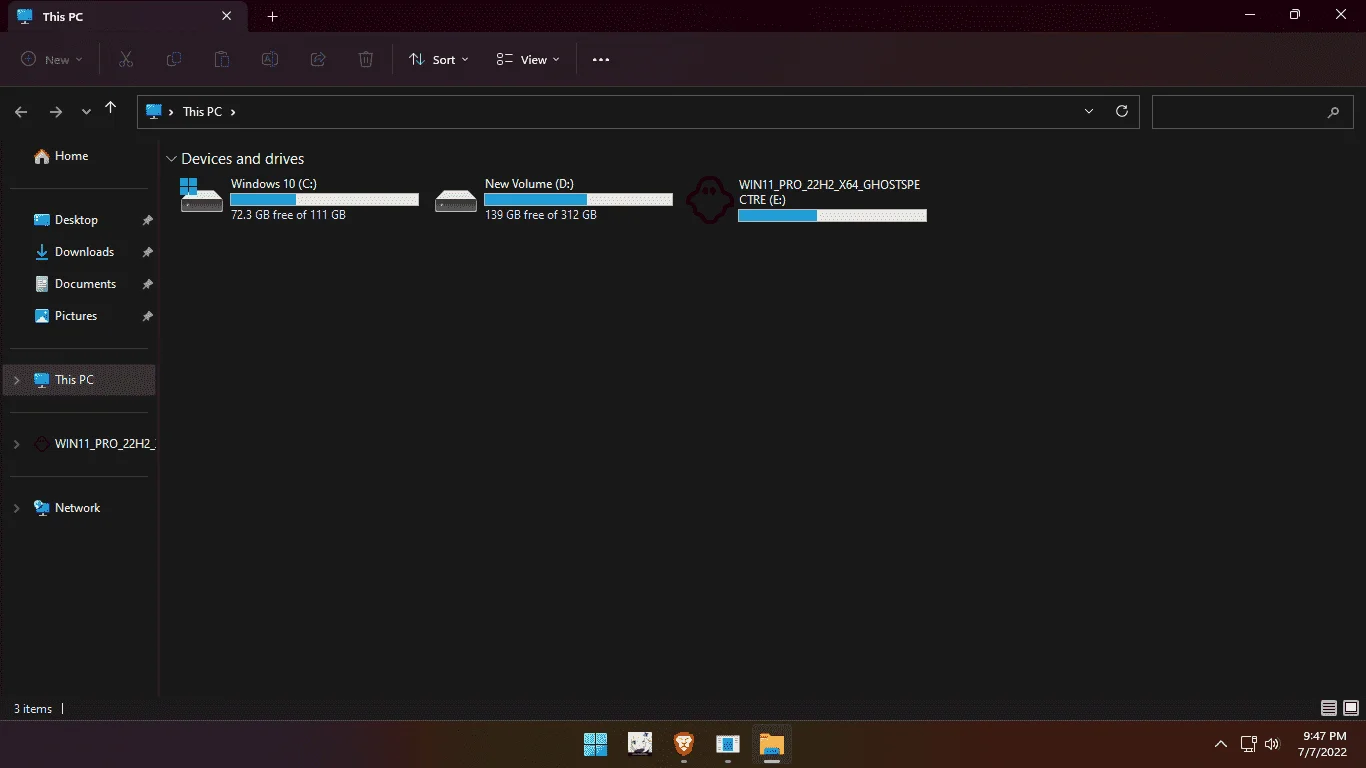Click the Rename icon in toolbar
The height and width of the screenshot is (768, 1366).
[x=270, y=60]
